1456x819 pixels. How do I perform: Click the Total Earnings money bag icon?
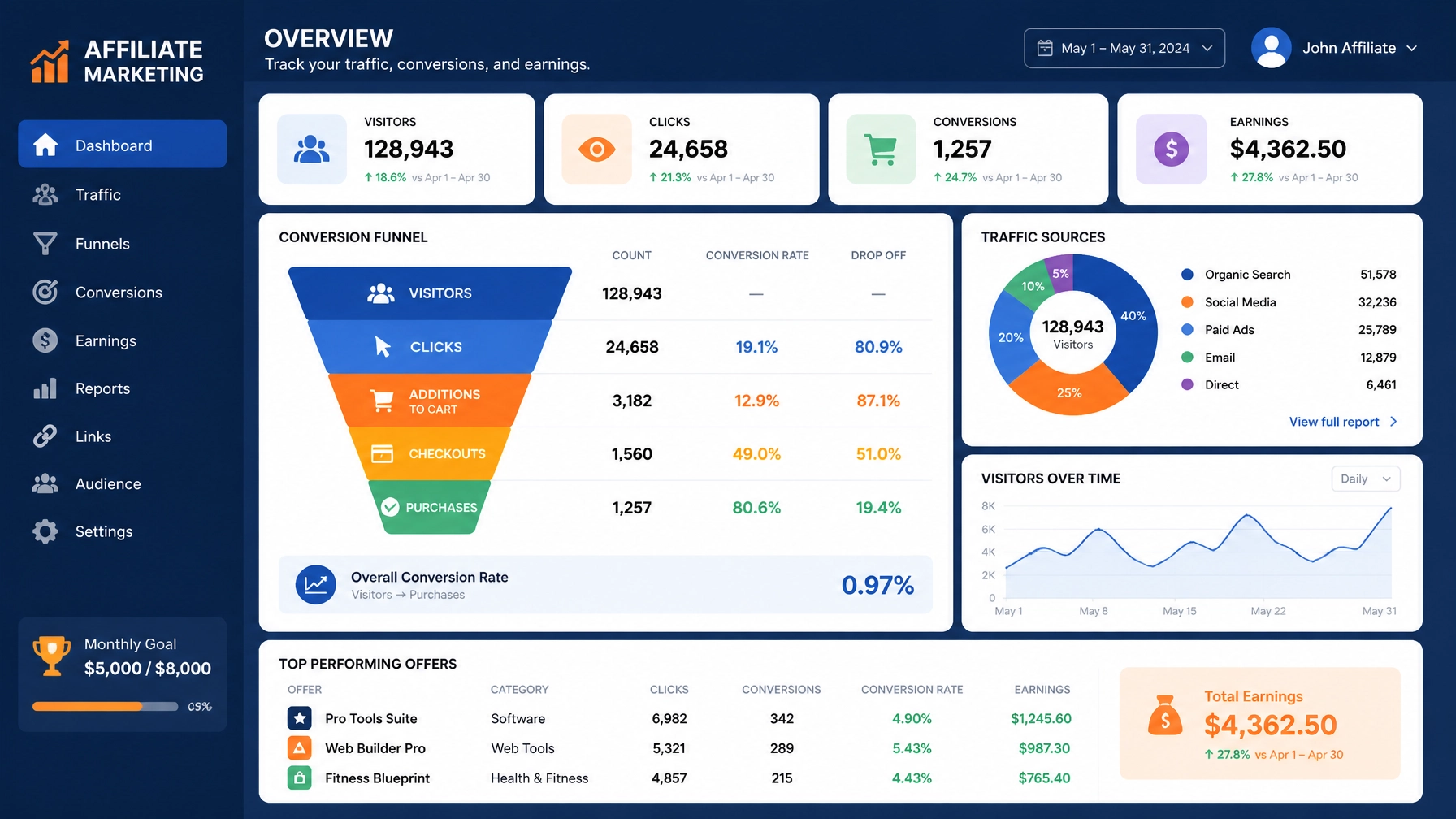1165,716
